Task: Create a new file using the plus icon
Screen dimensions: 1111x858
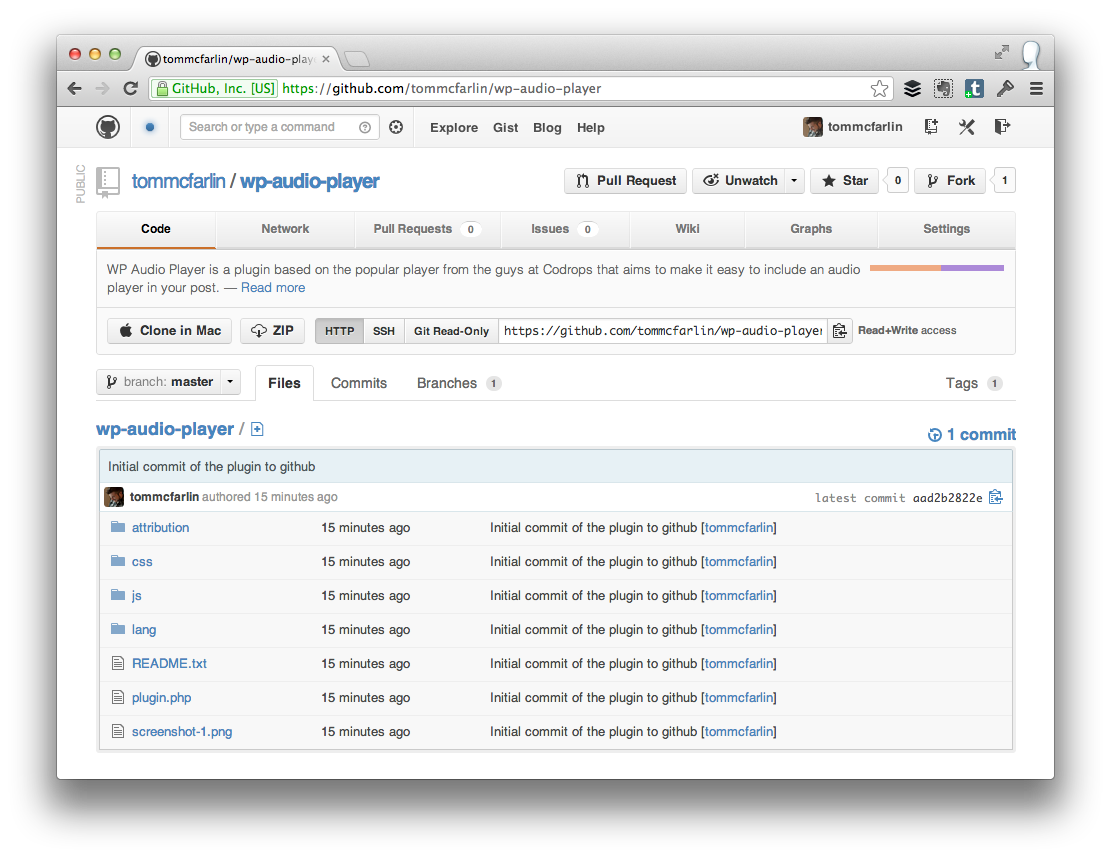Action: (x=257, y=428)
